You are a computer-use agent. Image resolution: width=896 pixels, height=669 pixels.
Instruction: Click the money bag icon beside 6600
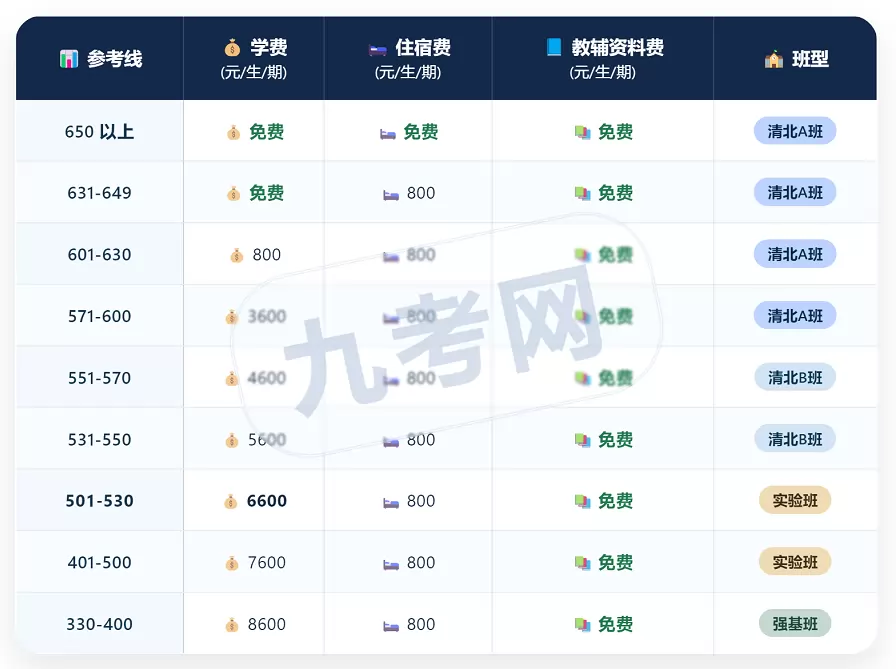tap(230, 502)
